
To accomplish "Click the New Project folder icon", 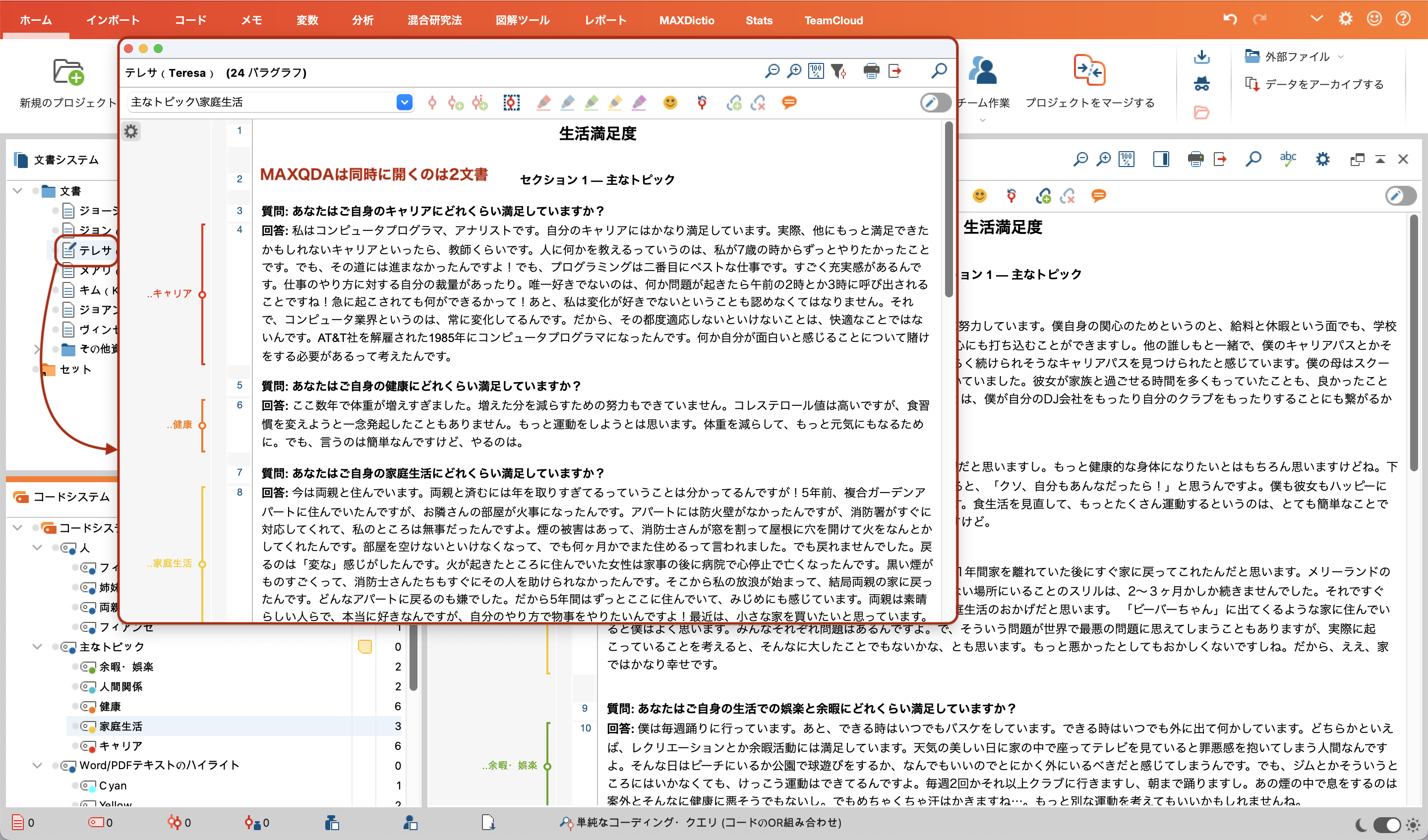I will [68, 71].
